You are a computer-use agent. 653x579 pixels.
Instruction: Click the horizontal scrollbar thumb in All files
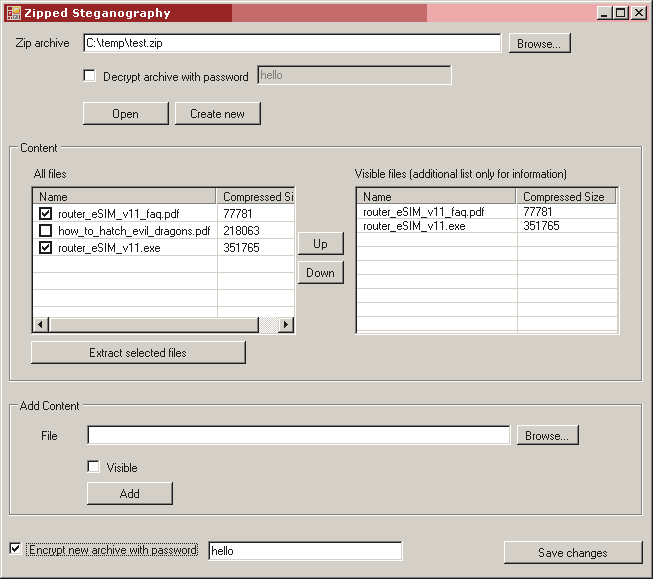coord(154,324)
